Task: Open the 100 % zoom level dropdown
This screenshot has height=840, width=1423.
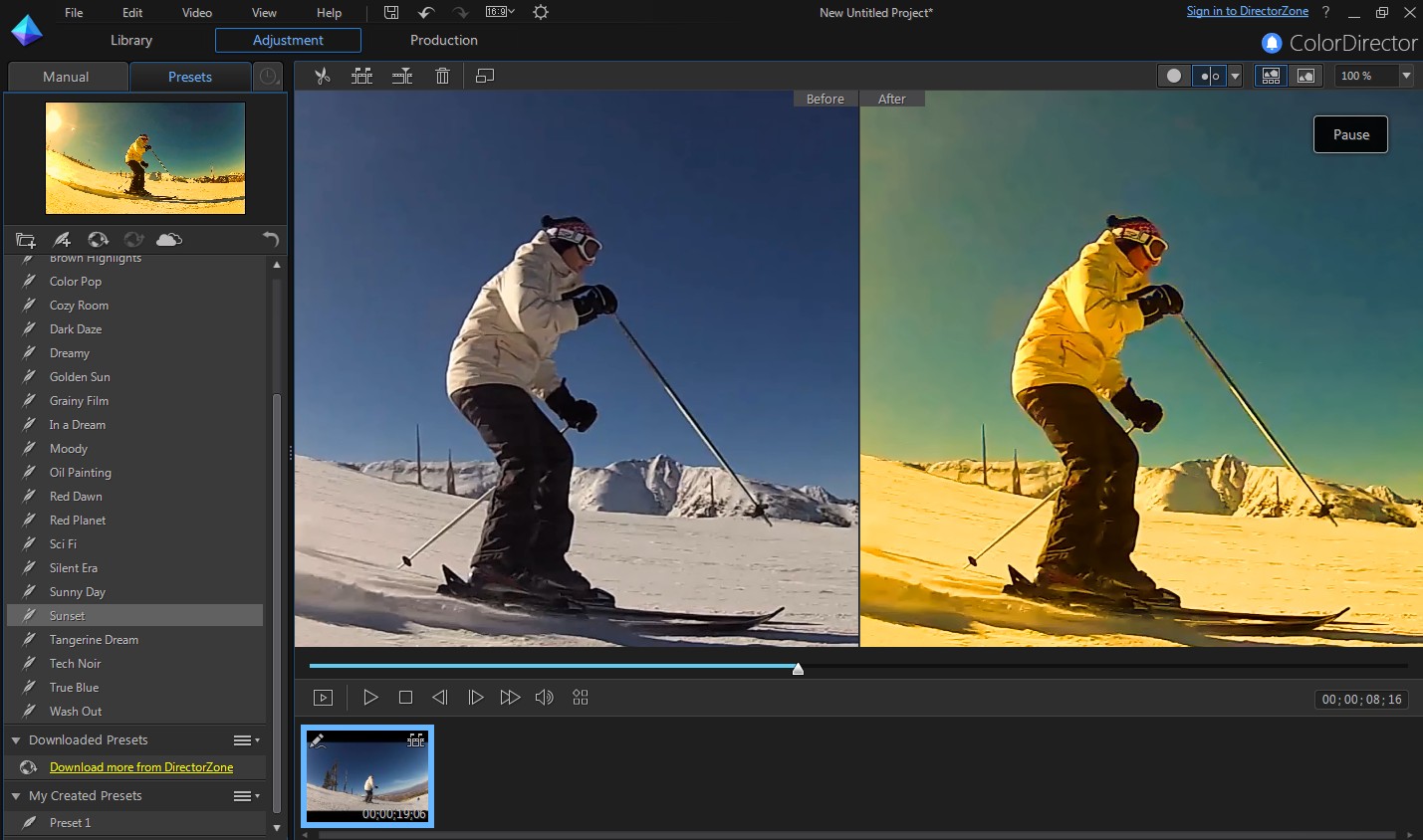Action: pyautogui.click(x=1406, y=77)
